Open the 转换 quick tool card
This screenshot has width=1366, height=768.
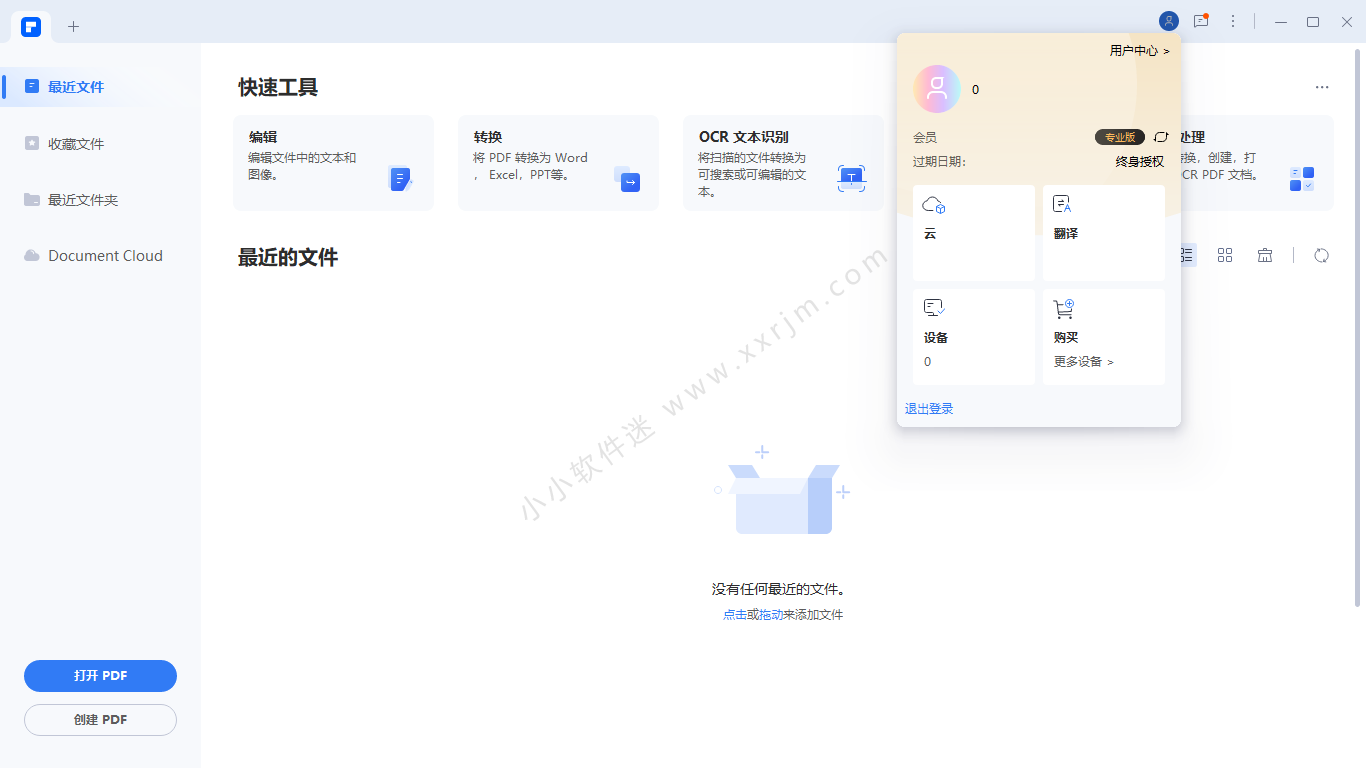point(558,163)
